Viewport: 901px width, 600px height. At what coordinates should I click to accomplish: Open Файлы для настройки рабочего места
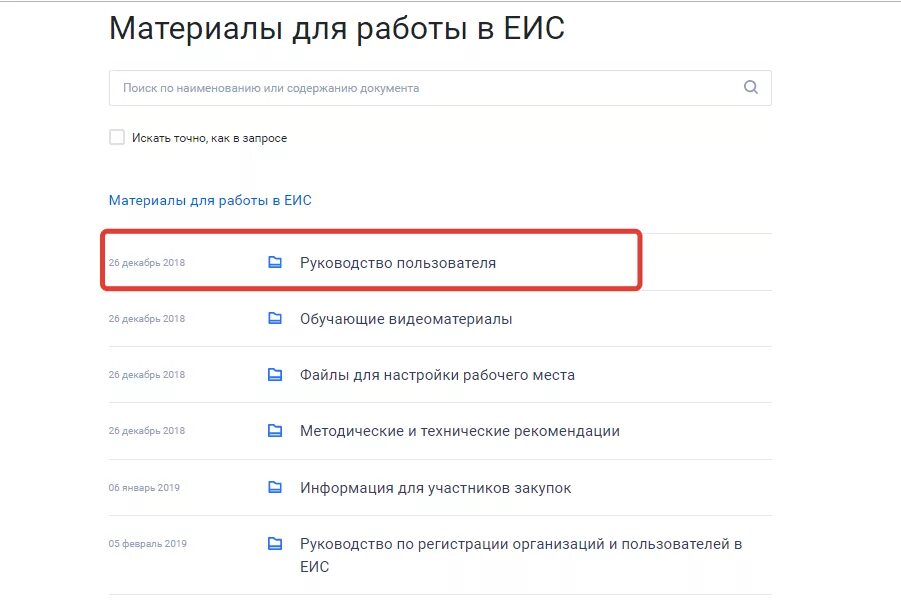click(x=437, y=375)
